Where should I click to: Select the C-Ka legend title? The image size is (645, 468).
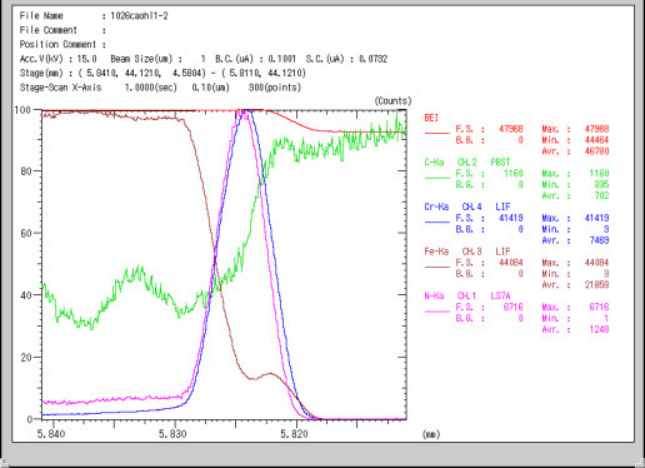pos(434,162)
